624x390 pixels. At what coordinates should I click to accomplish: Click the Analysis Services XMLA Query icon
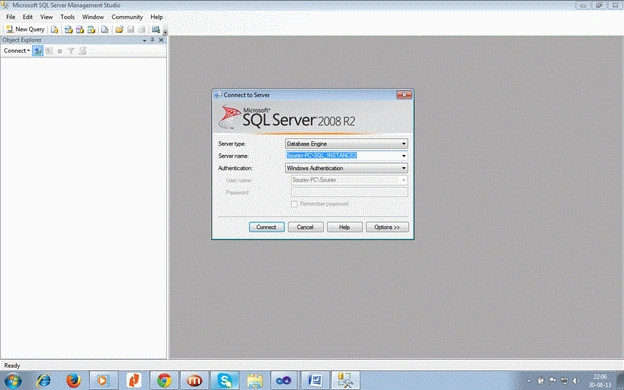tap(91, 29)
